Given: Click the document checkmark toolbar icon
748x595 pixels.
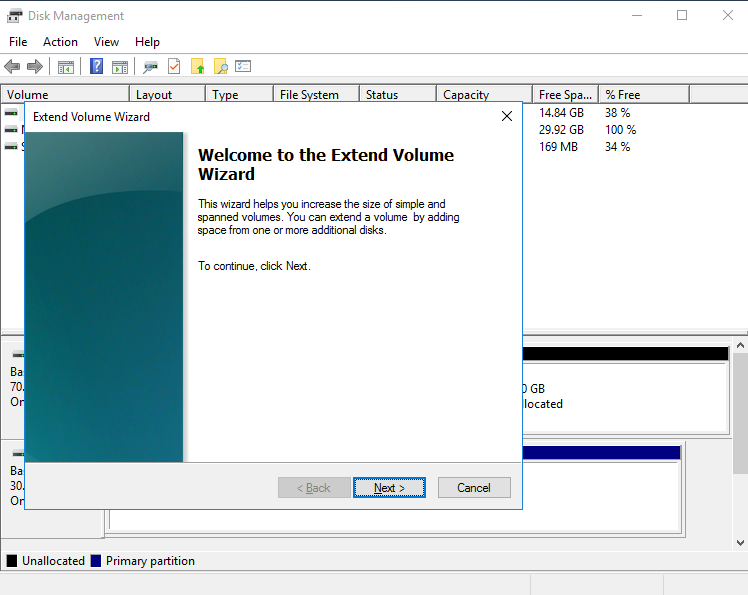Looking at the screenshot, I should [x=174, y=66].
